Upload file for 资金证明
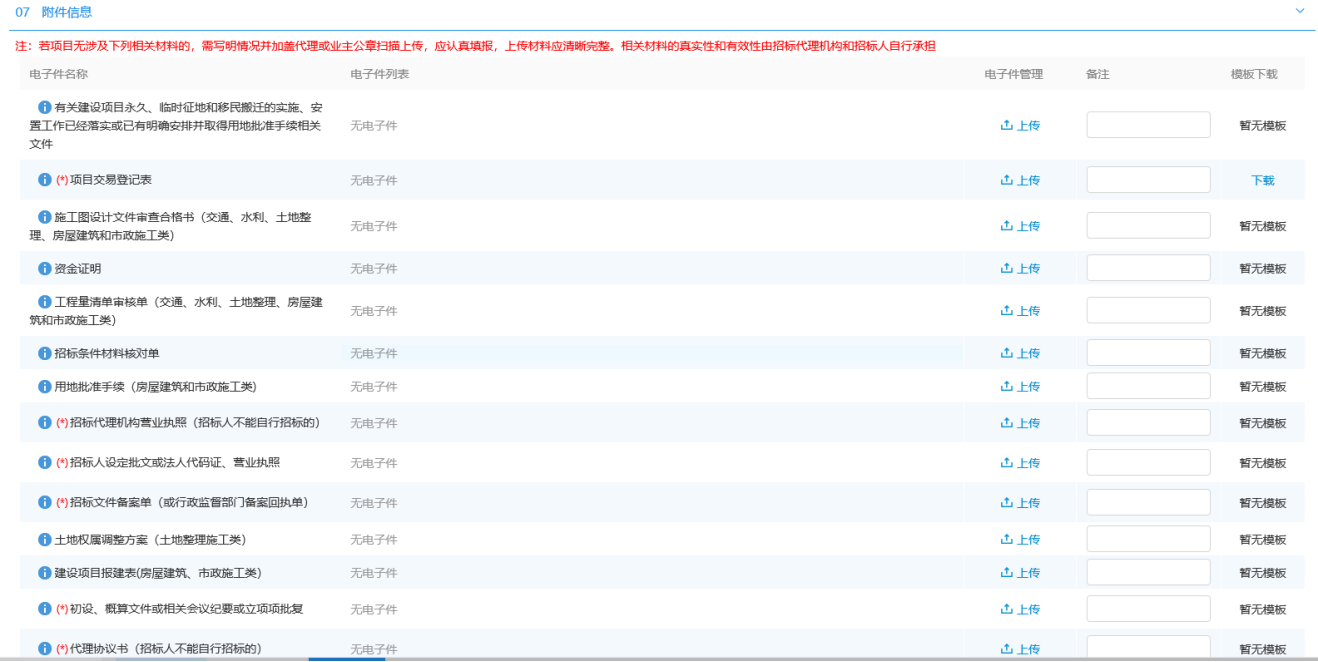The width and height of the screenshot is (1318, 662). tap(1020, 269)
